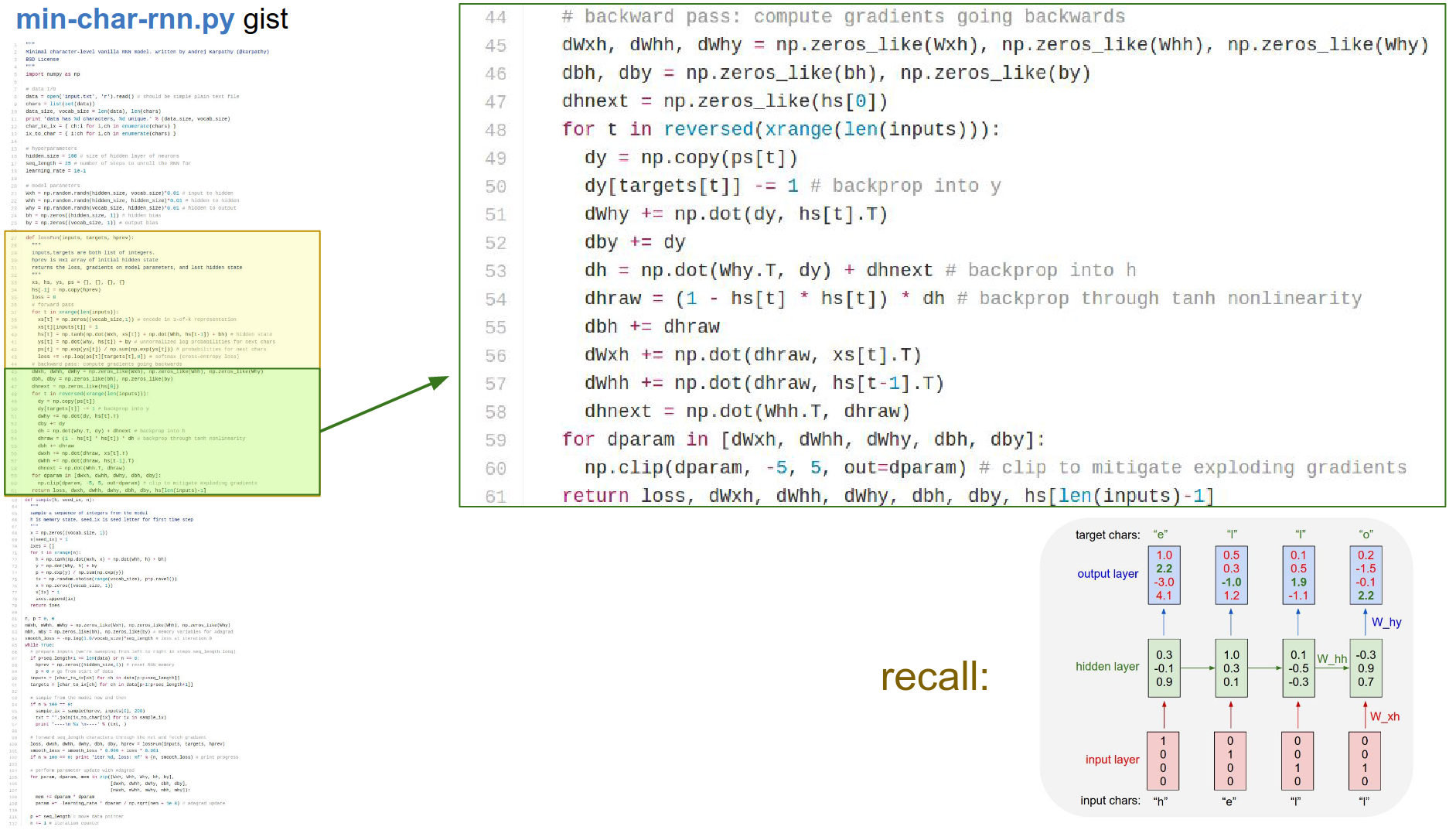
Task: Click the W_hh label between hidden boxes
Action: (1332, 659)
